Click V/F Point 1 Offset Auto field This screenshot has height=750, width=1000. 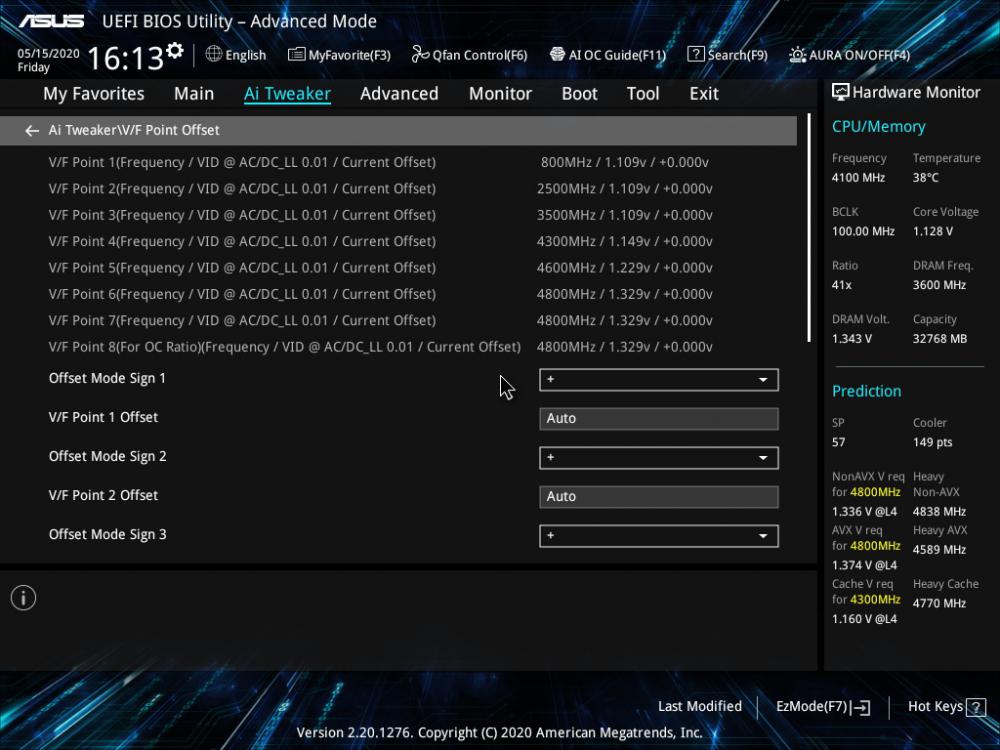(659, 419)
